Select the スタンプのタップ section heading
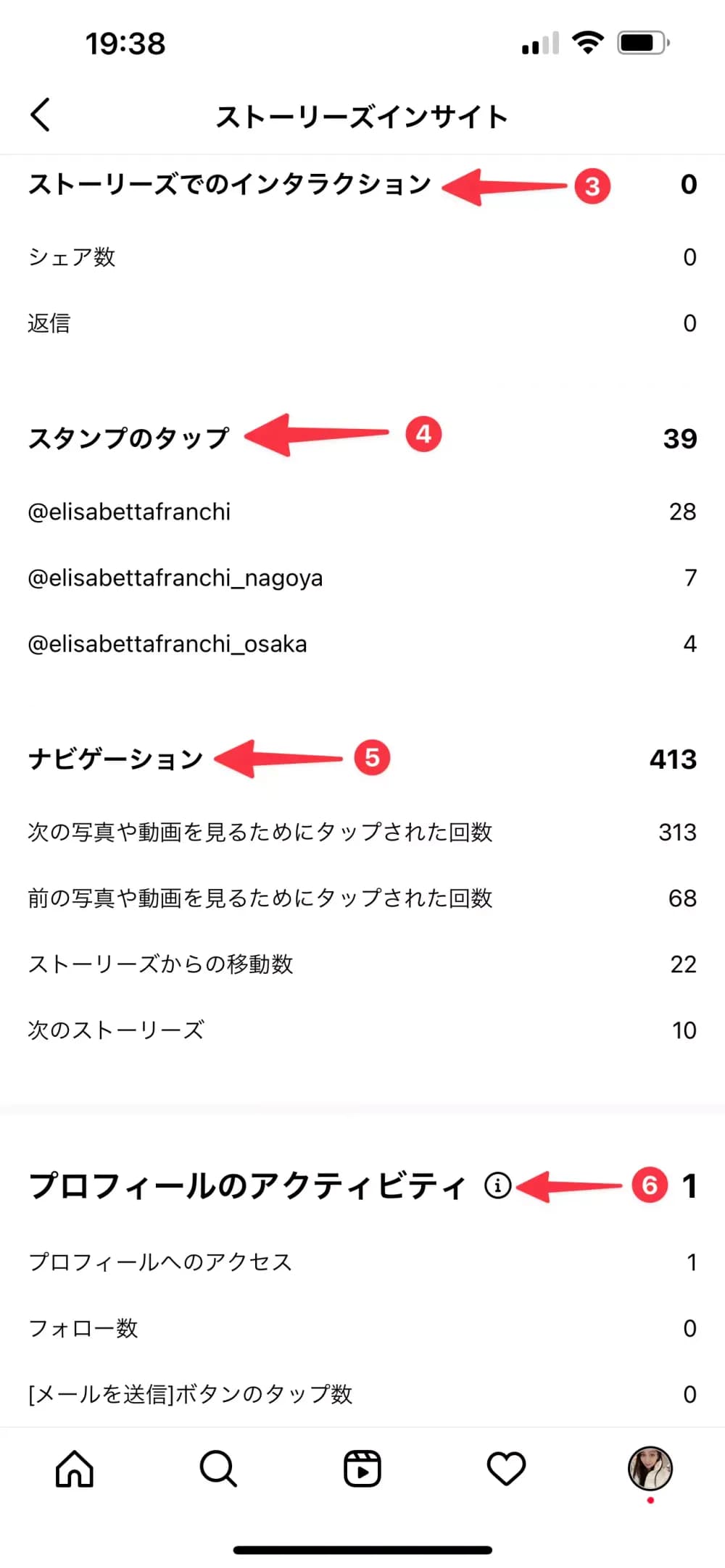 pyautogui.click(x=128, y=438)
